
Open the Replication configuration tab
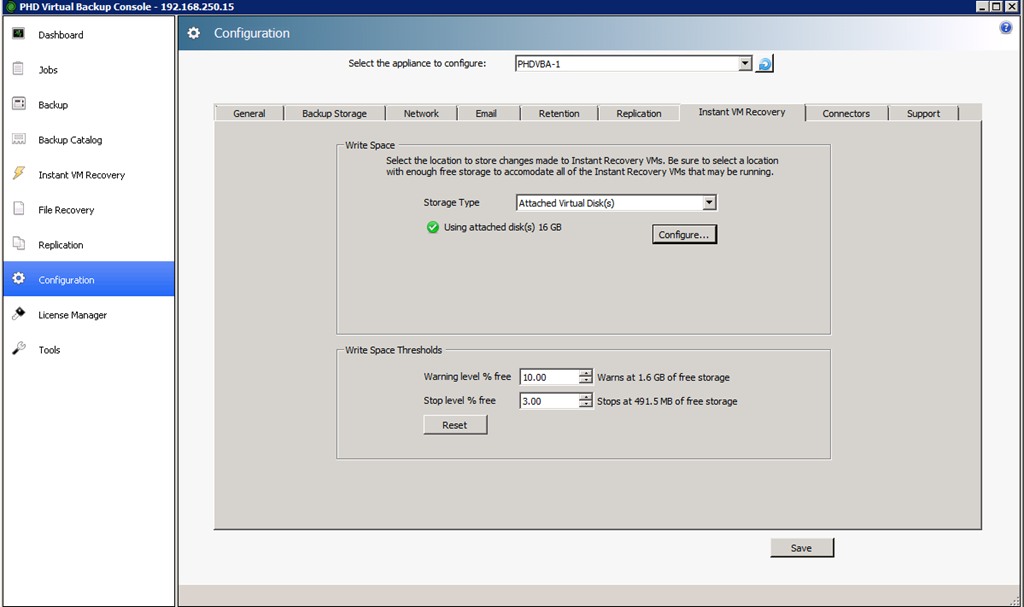coord(639,113)
